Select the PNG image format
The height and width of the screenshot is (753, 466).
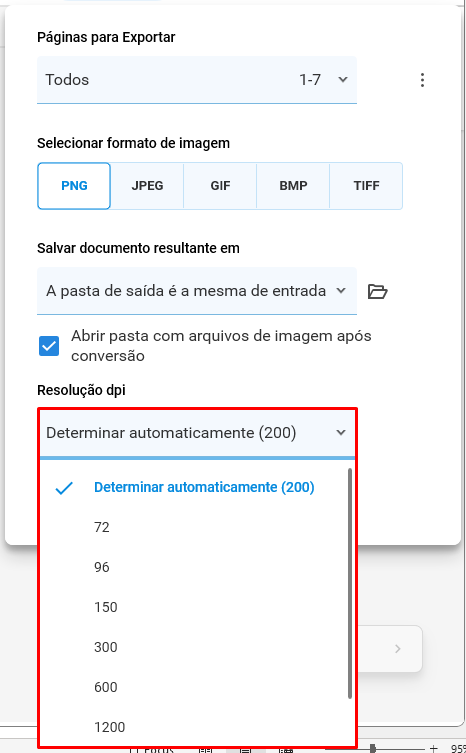coord(74,186)
